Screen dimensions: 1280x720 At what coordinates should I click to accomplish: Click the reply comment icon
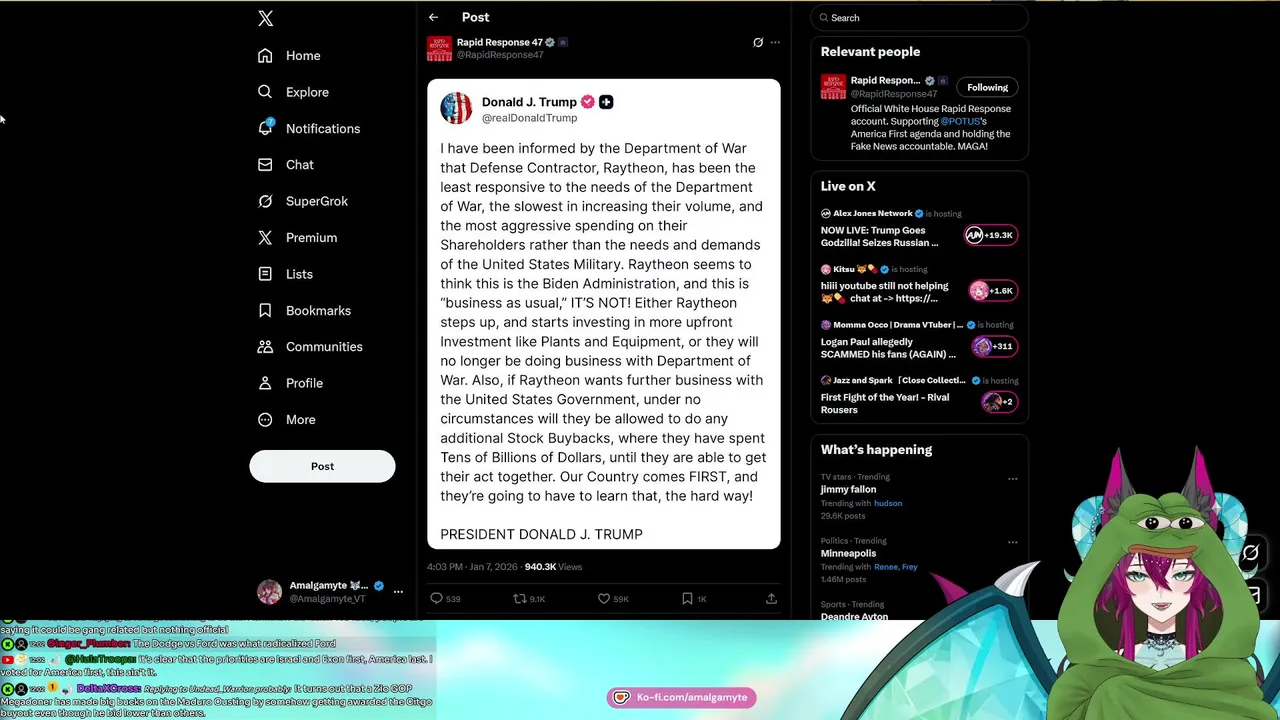436,598
